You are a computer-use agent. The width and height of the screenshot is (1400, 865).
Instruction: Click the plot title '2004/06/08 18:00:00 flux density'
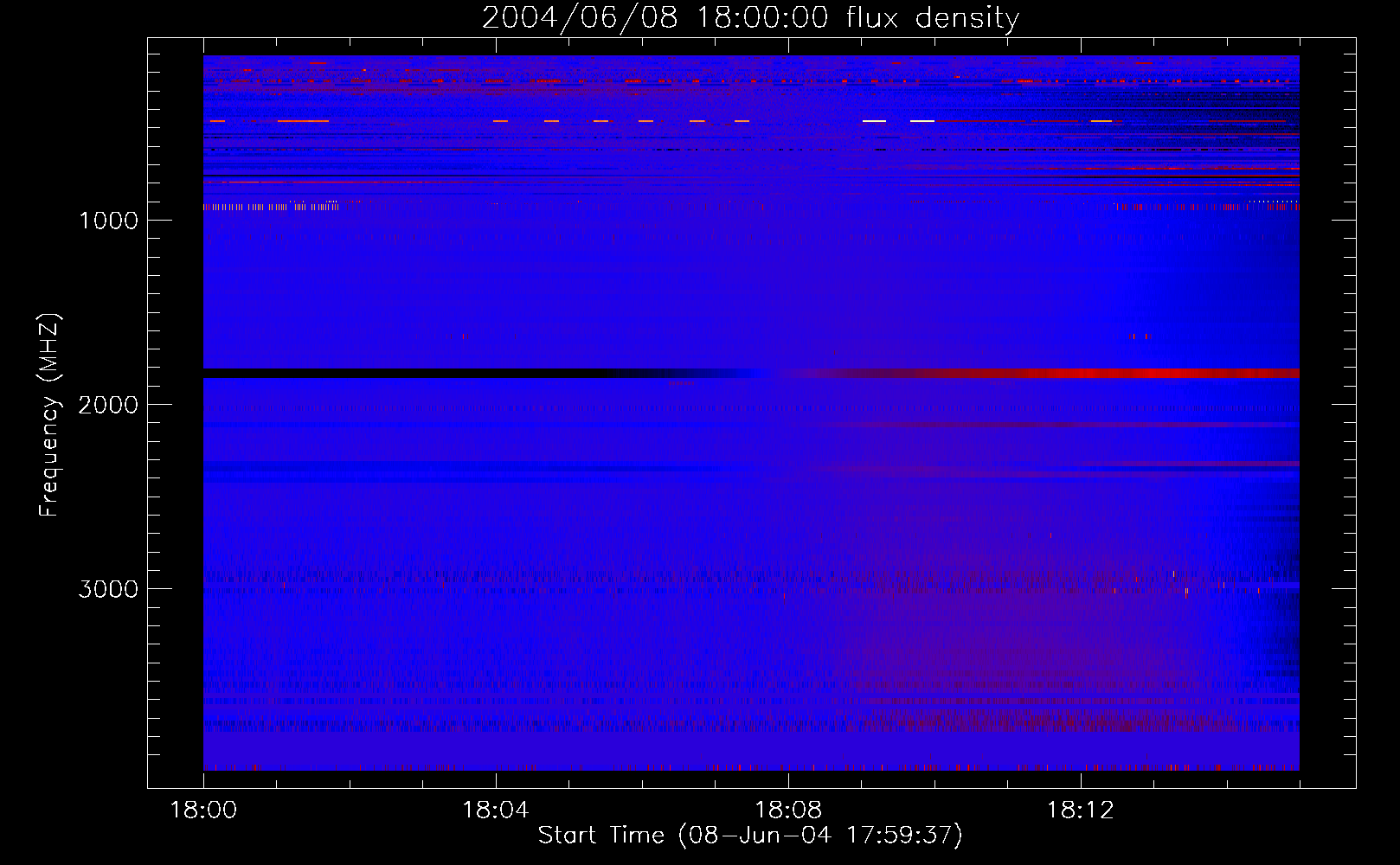[x=750, y=17]
